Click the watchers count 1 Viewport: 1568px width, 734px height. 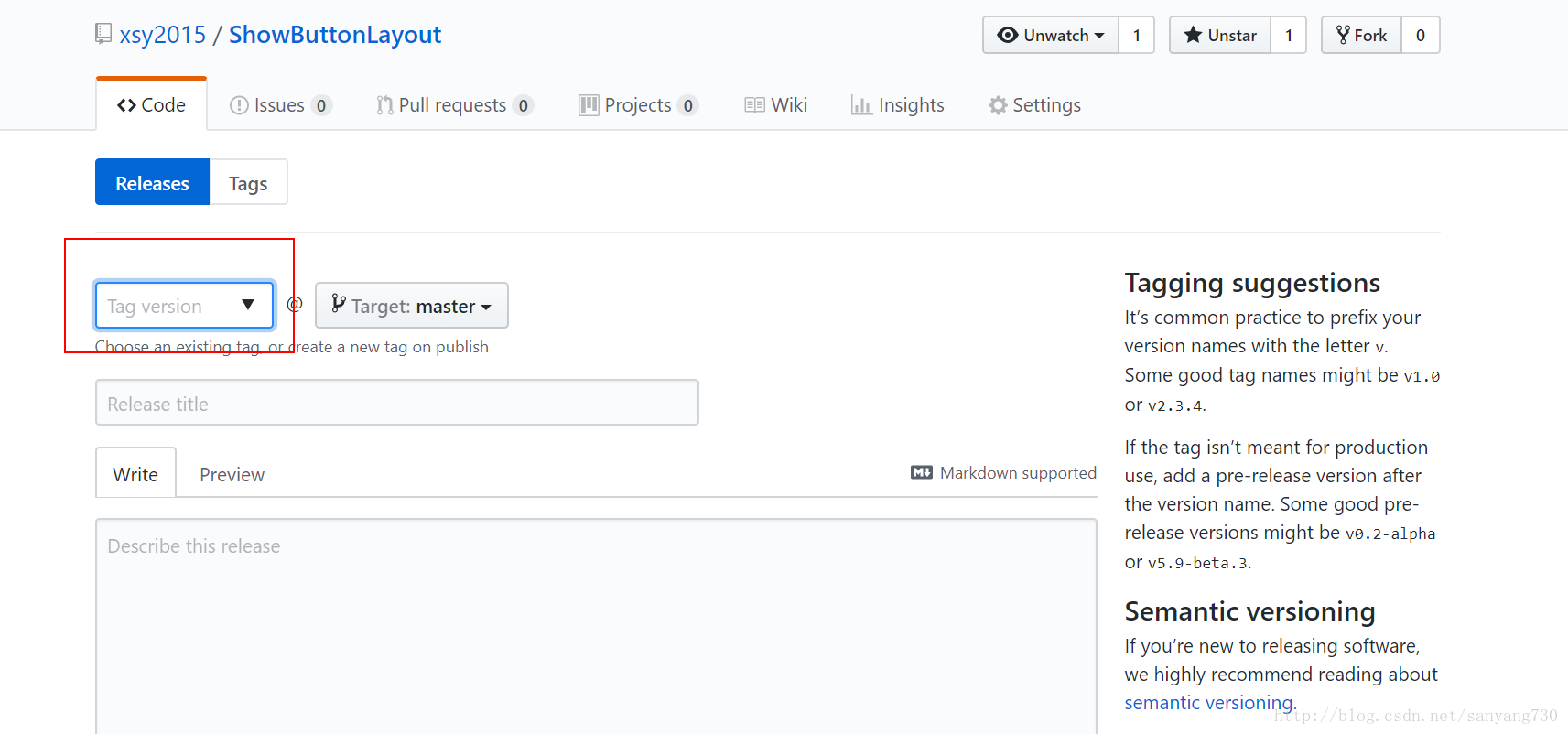pyautogui.click(x=1137, y=35)
